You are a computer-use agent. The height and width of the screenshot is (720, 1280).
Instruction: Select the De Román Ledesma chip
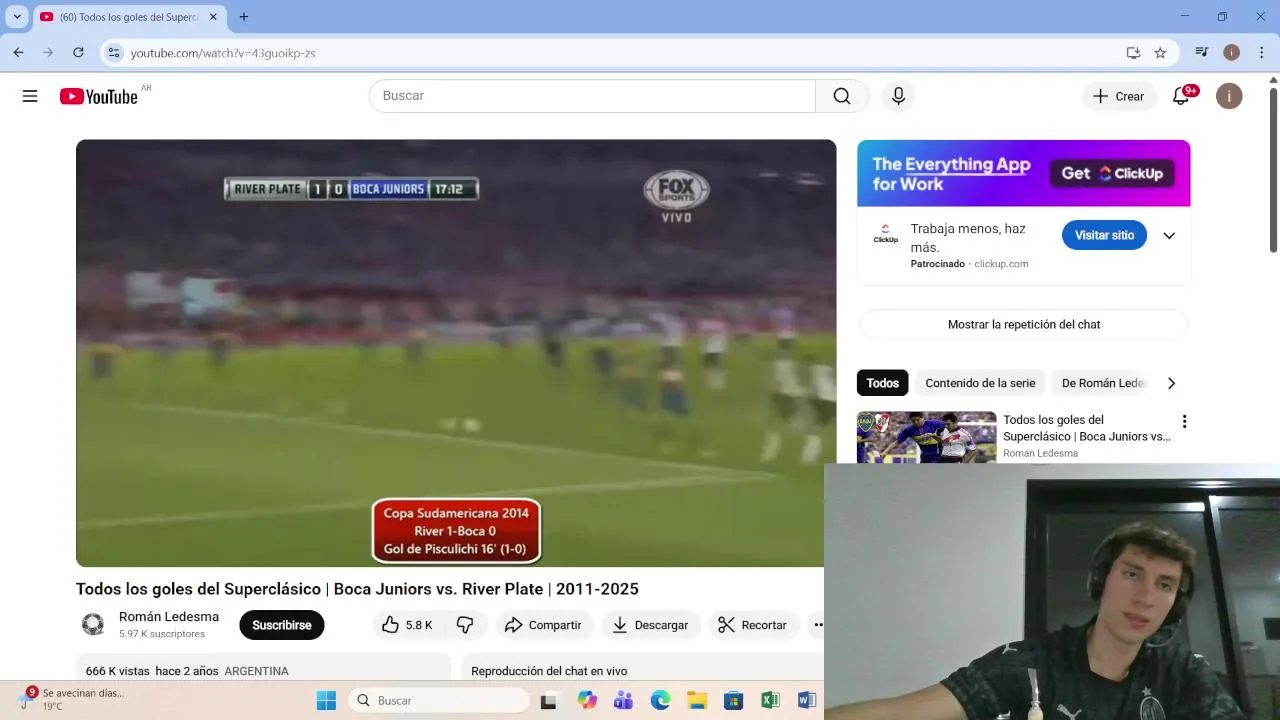point(1101,383)
